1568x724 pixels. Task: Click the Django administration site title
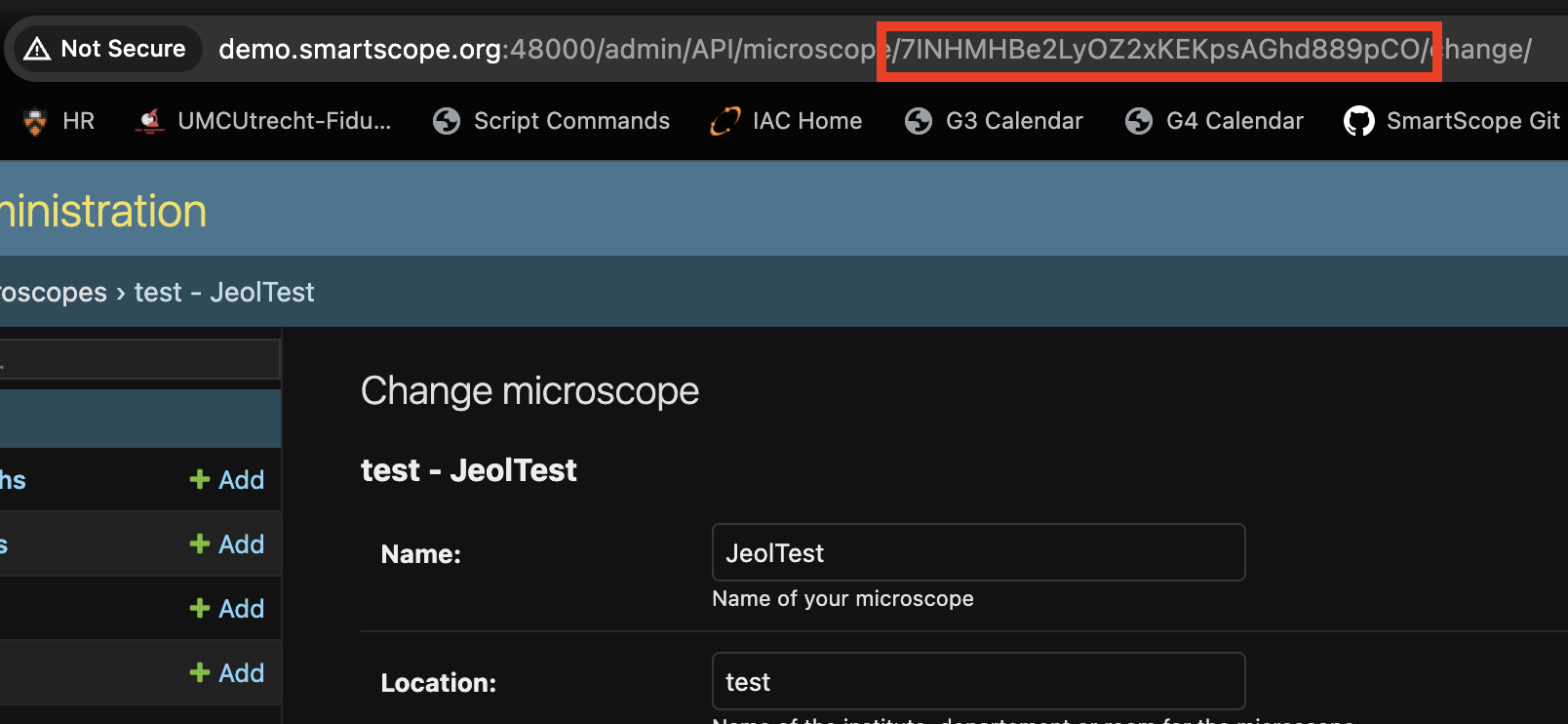103,211
